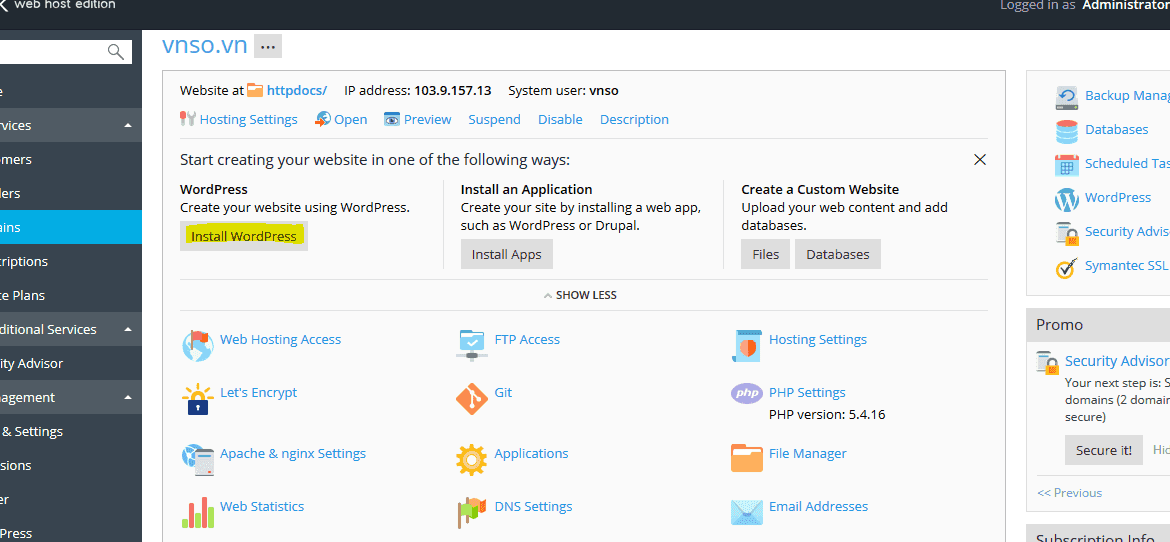Open the httpdocs folder icon
The height and width of the screenshot is (542, 1170).
255,90
